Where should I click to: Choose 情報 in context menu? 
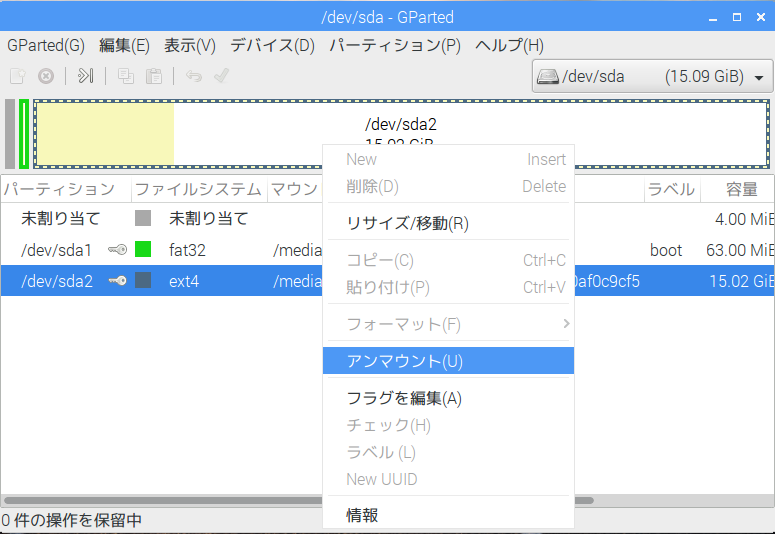pos(448,515)
